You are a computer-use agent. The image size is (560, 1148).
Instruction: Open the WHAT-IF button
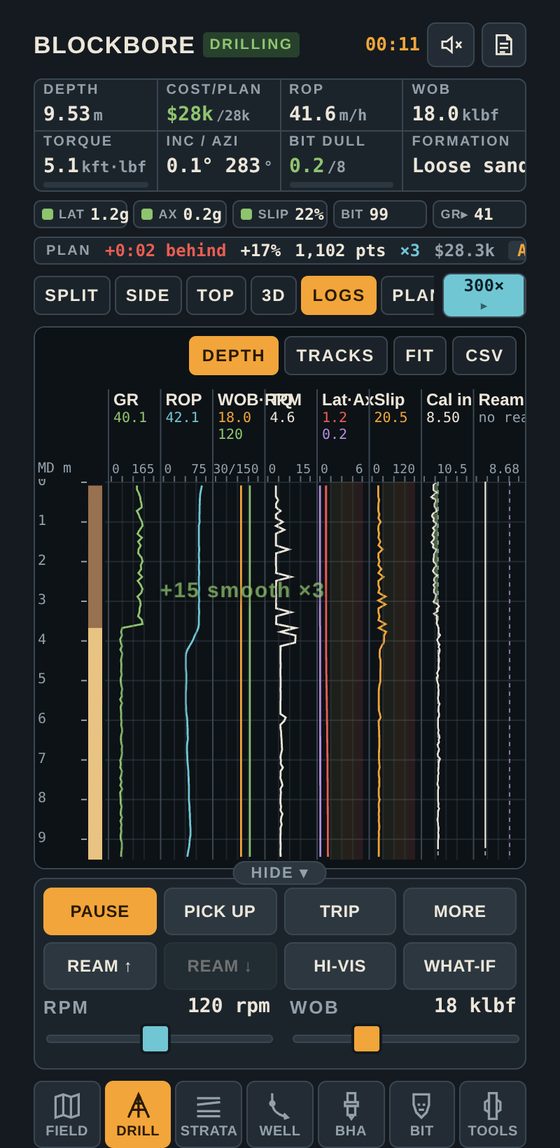[x=460, y=966]
